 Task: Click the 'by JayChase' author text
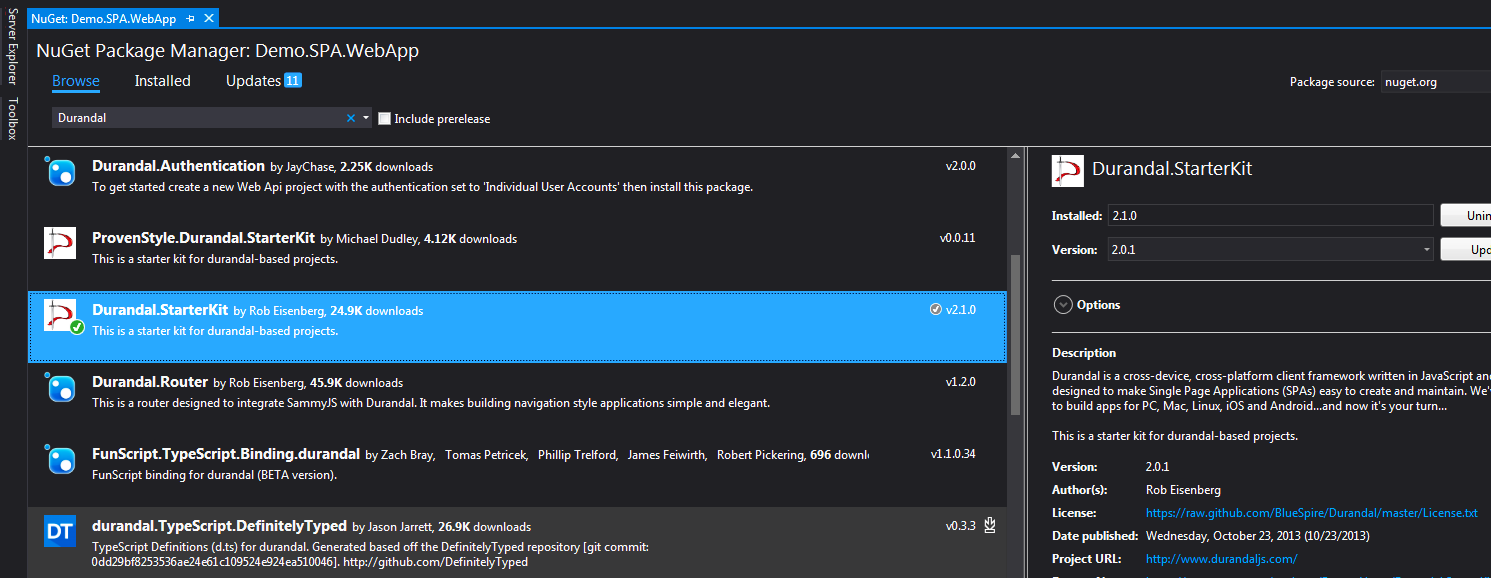(303, 167)
